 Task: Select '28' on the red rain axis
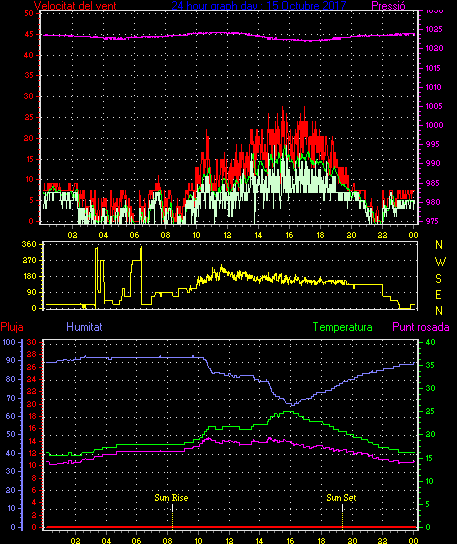point(32,354)
